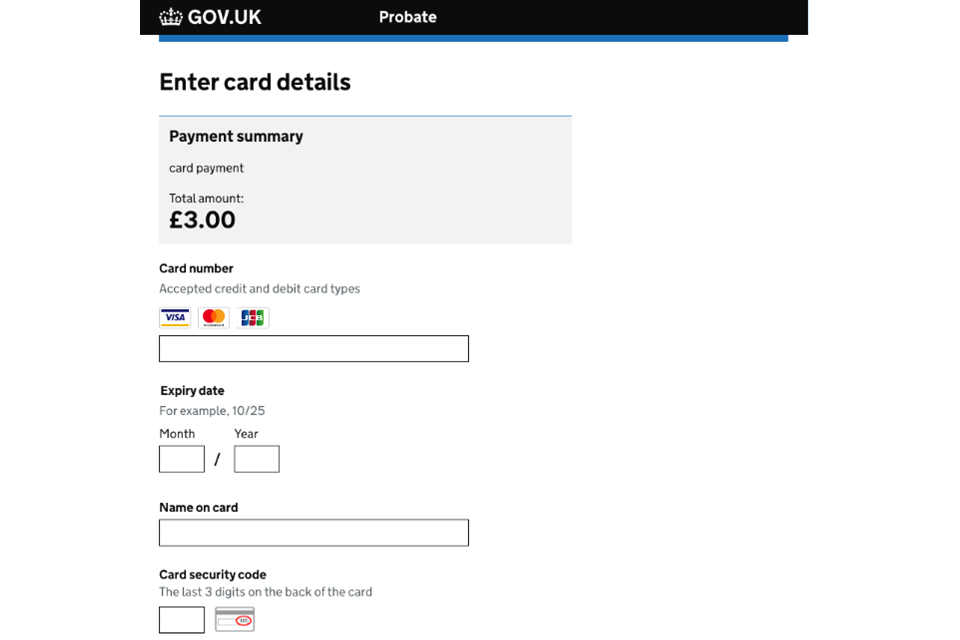Focus the Name on card field

click(313, 533)
